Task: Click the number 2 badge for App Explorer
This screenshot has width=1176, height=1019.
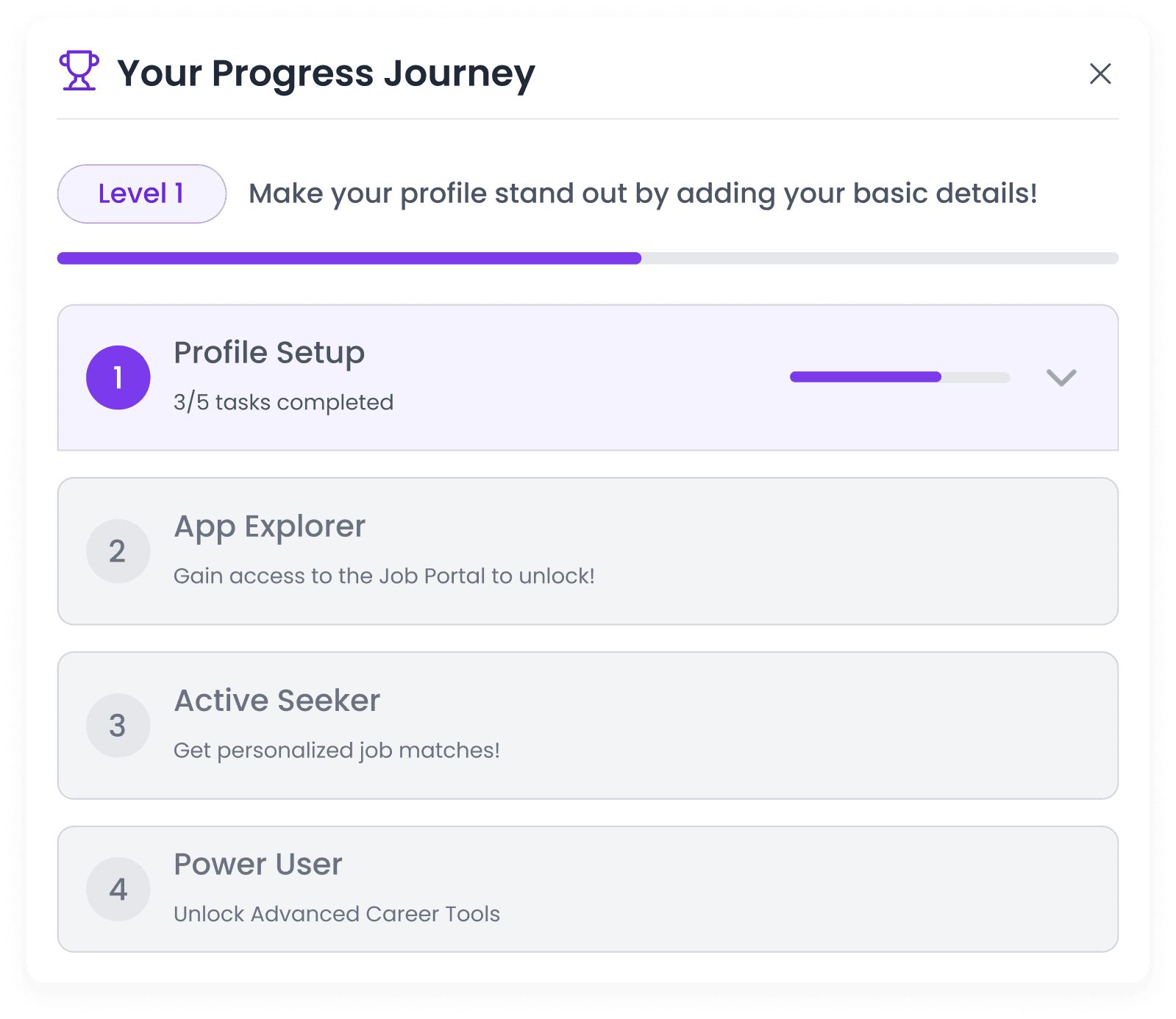Action: coord(118,551)
